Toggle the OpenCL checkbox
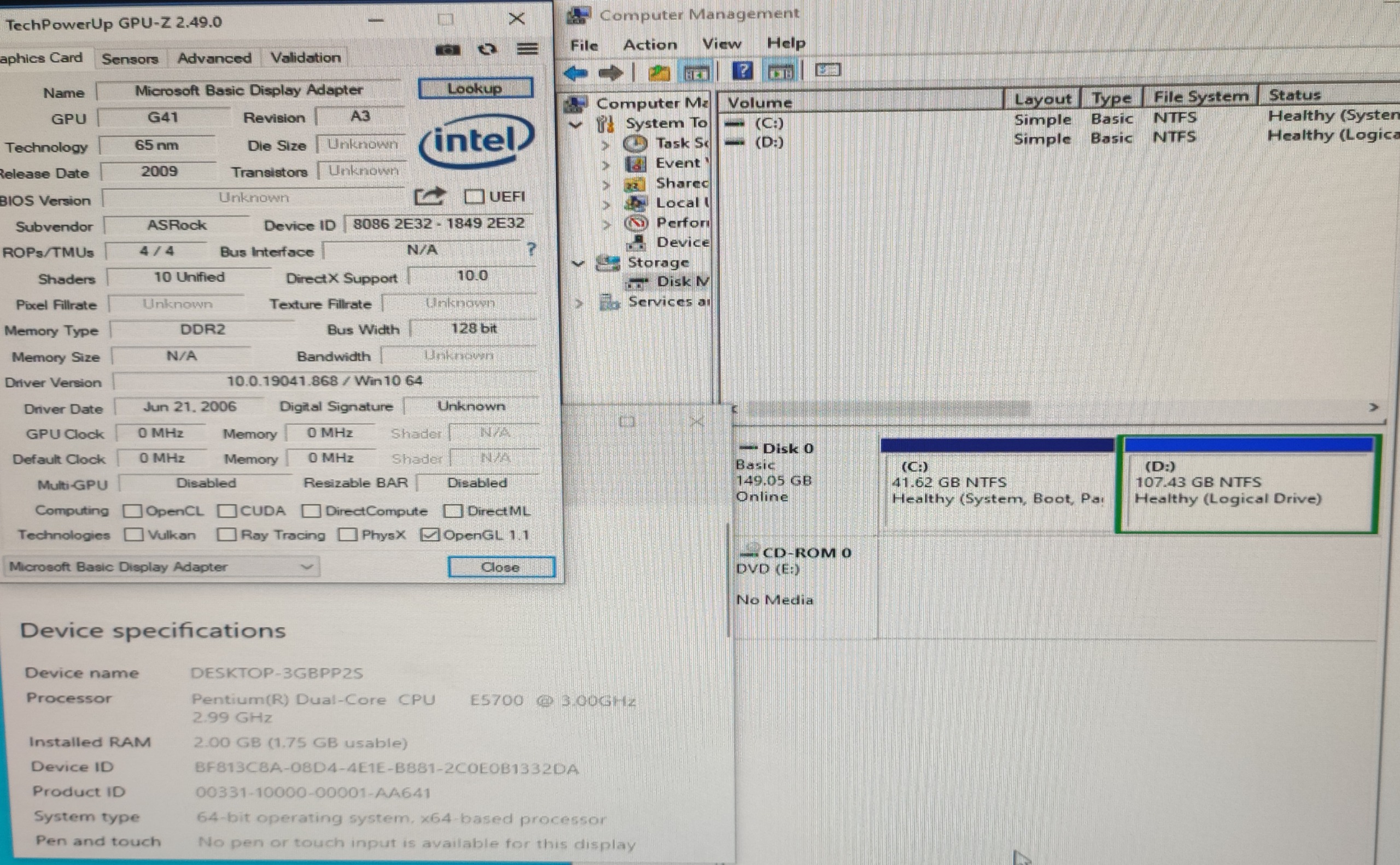1400x865 pixels. point(133,511)
